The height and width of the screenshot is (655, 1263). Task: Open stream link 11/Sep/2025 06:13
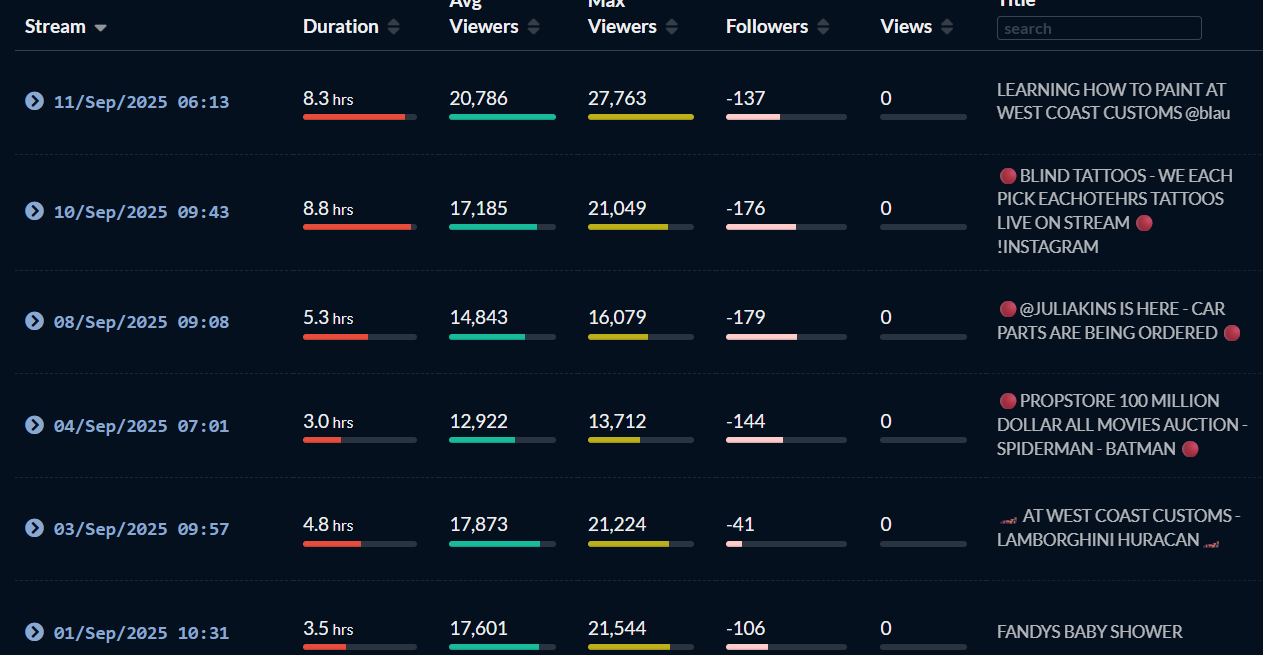[x=141, y=102]
